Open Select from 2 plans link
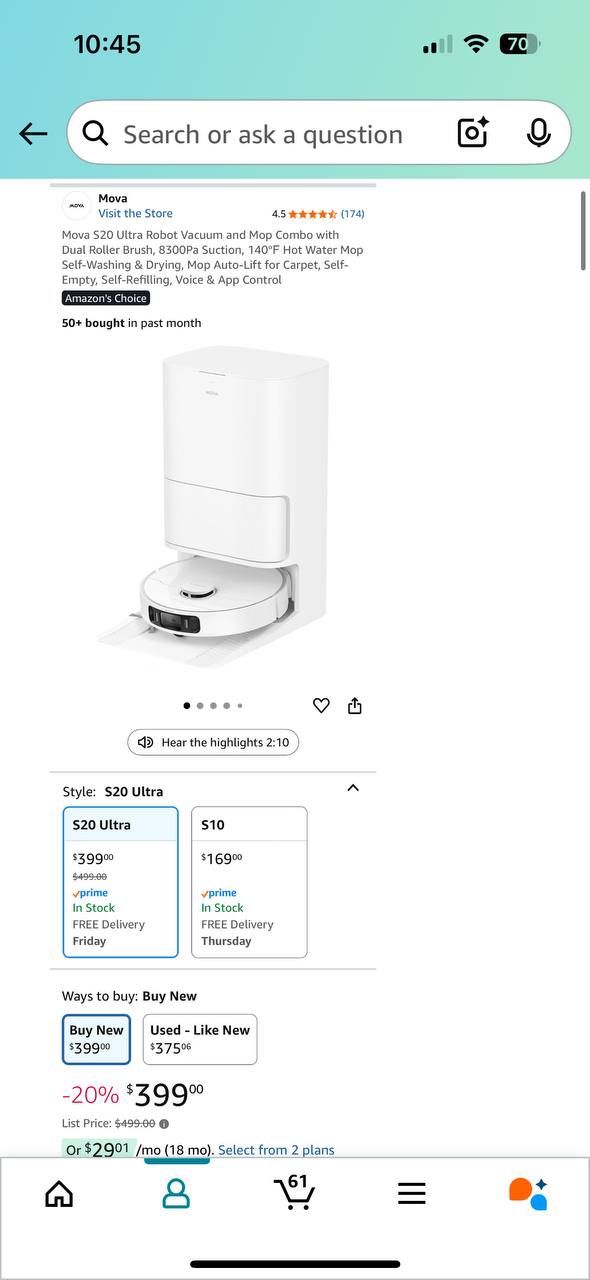This screenshot has height=1280, width=590. tap(276, 1150)
